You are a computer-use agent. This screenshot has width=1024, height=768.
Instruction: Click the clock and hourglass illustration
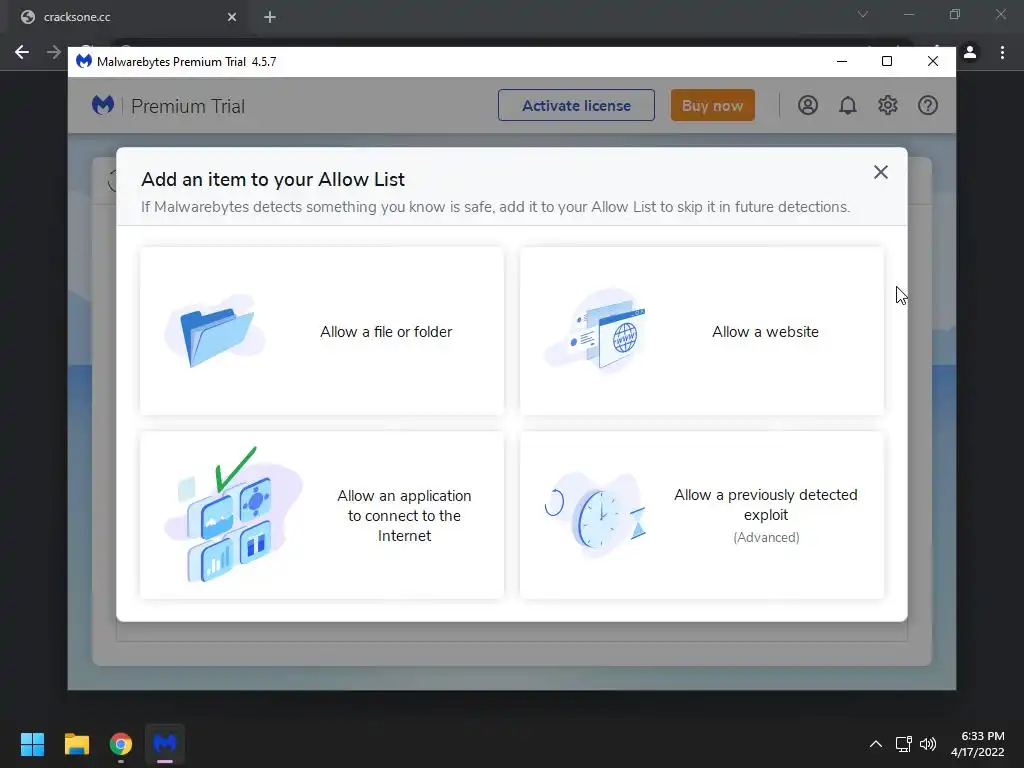596,515
